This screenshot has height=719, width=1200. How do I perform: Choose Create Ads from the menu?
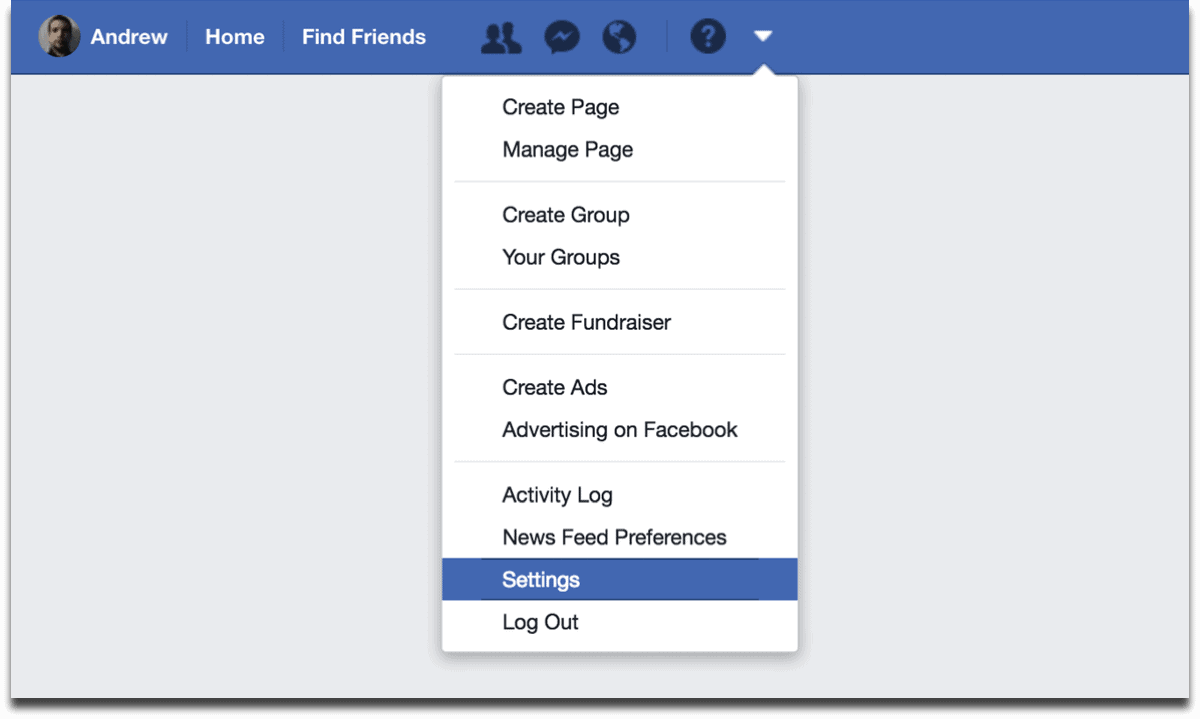tap(554, 387)
